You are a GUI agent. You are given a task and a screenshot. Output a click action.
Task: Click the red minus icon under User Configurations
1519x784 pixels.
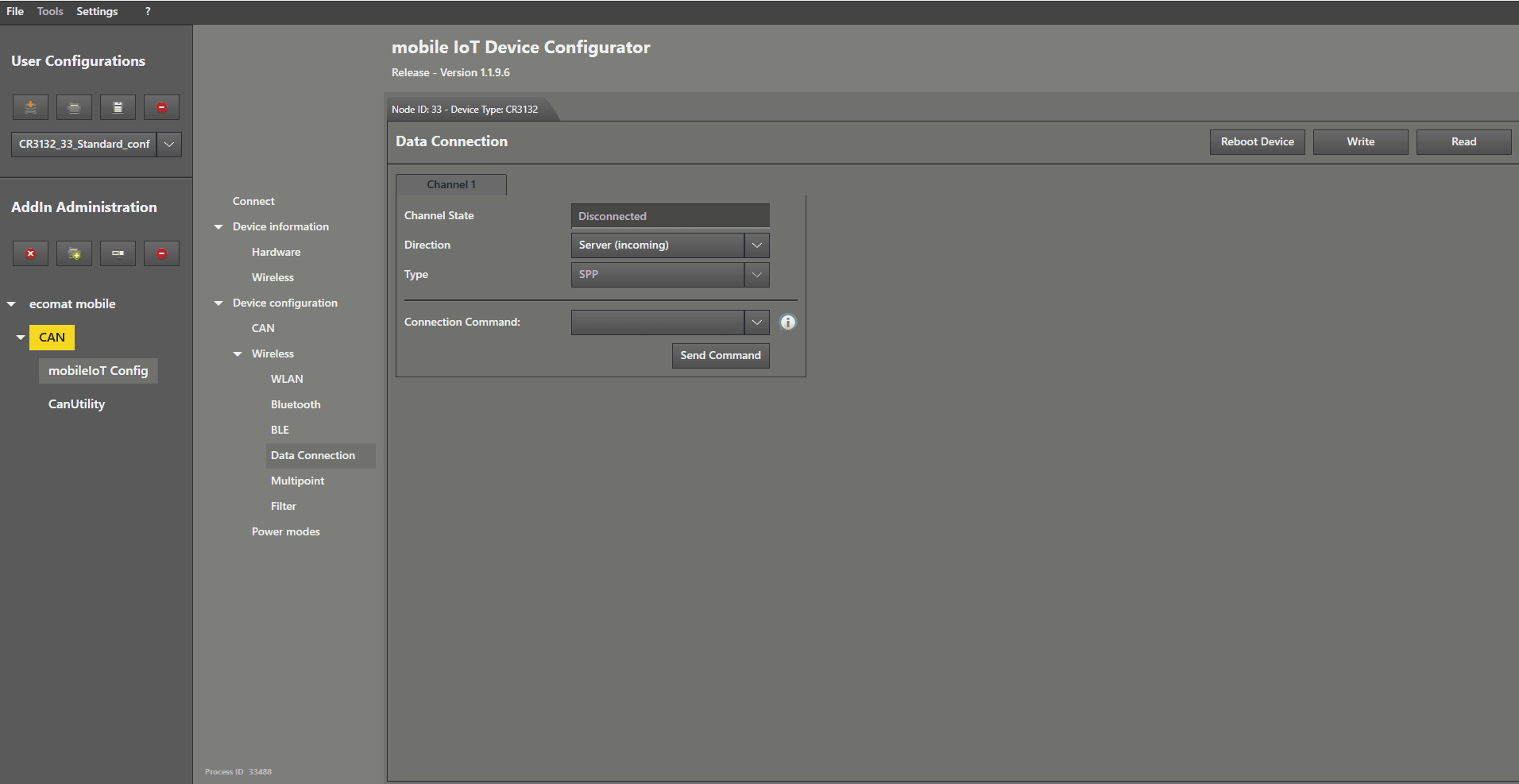161,107
